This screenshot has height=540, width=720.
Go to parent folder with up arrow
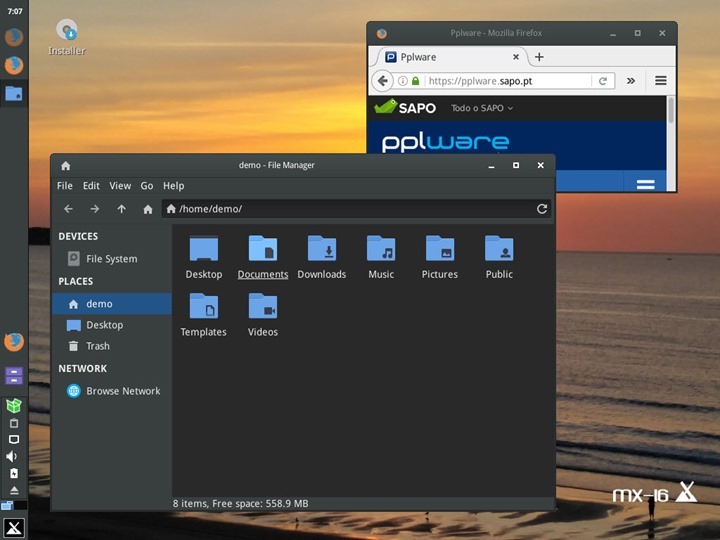[121, 209]
